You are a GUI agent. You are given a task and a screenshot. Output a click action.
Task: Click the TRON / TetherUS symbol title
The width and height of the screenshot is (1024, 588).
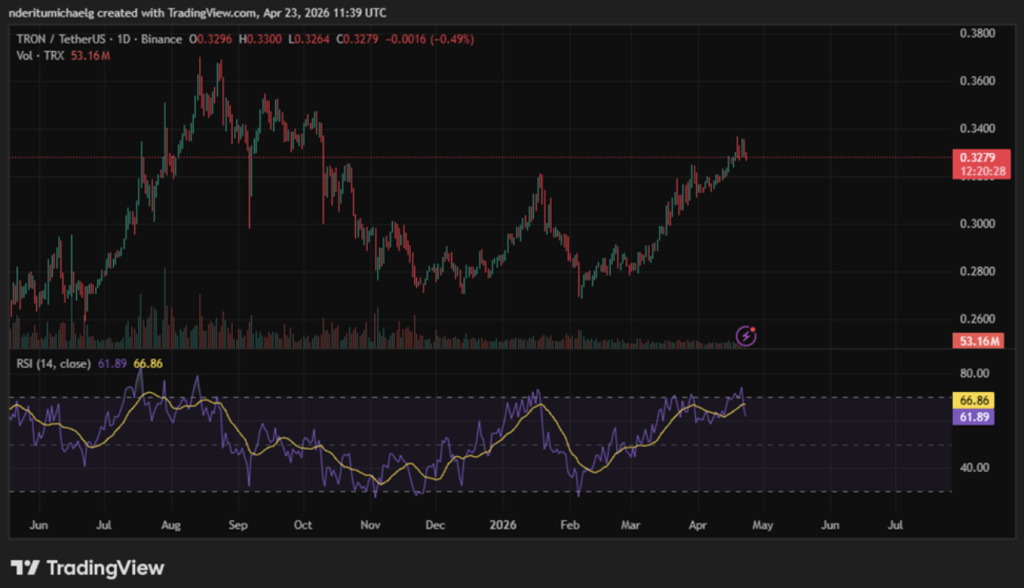[63, 39]
